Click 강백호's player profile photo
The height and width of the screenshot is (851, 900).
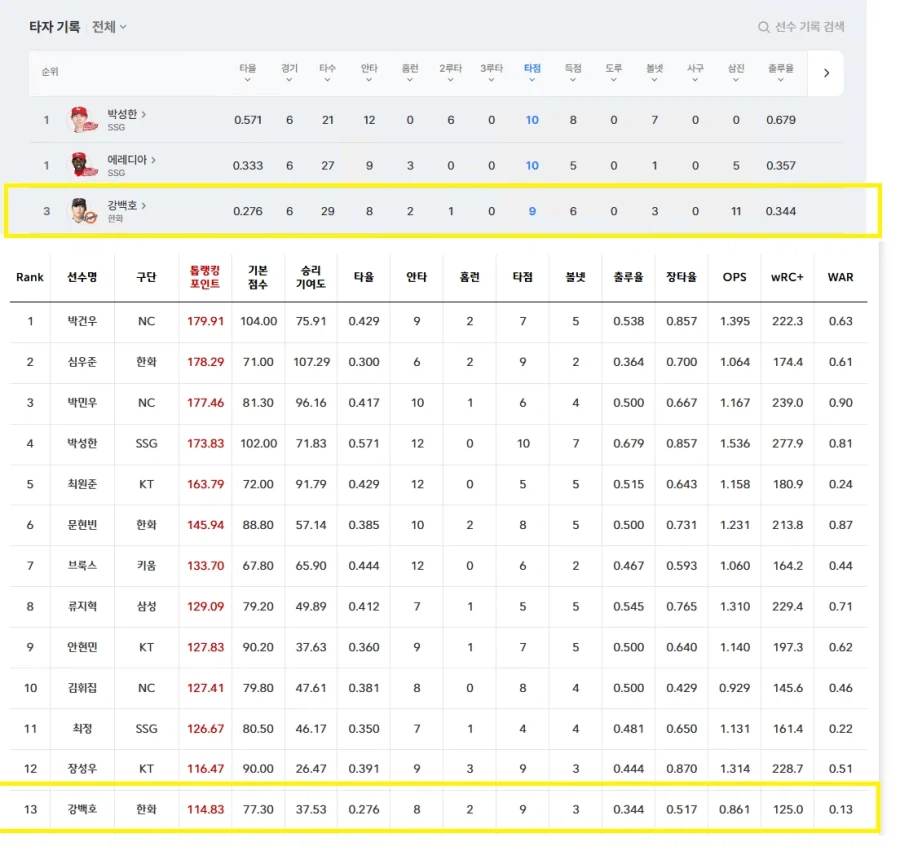[x=80, y=211]
